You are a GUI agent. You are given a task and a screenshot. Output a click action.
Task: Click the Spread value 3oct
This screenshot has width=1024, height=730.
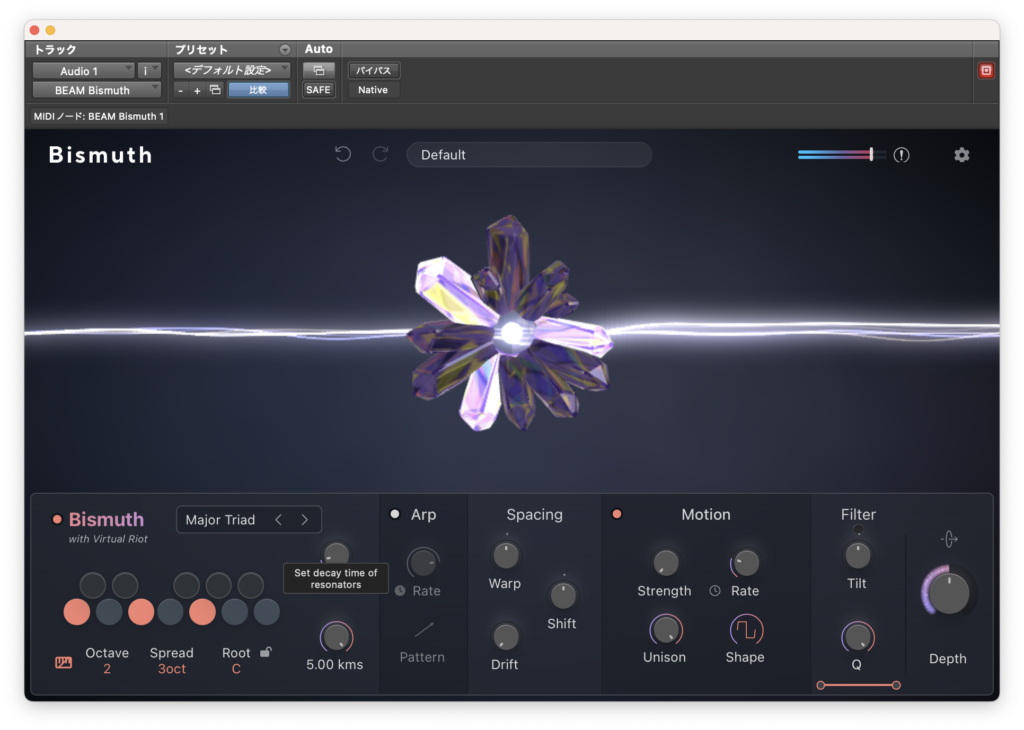tap(172, 669)
